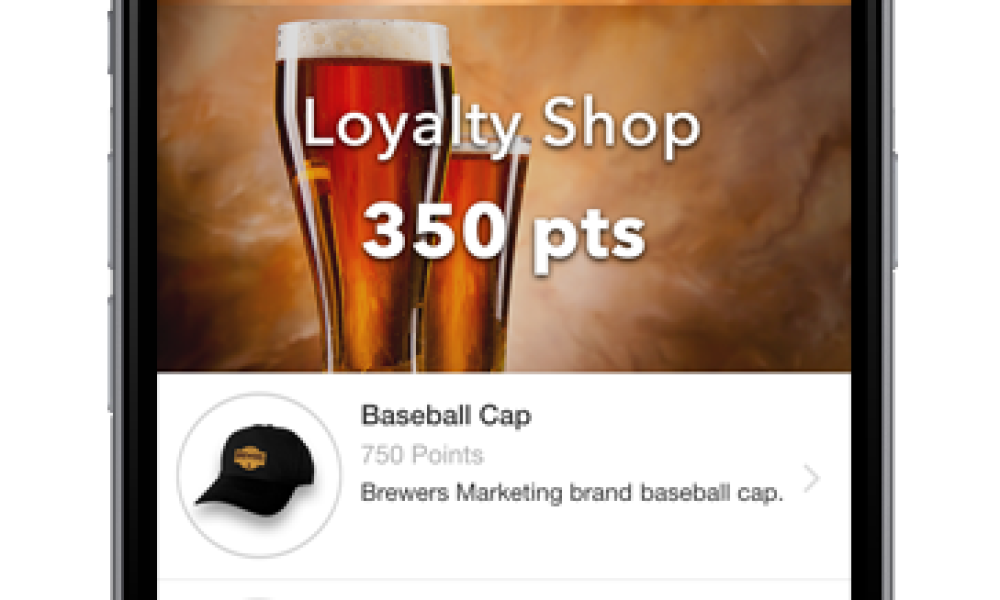Click the "750 Points" cost label

422,455
